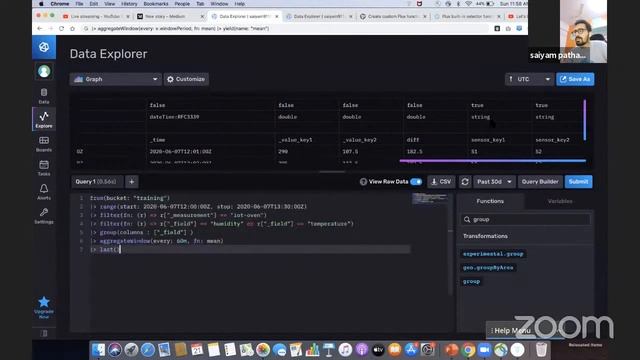This screenshot has height=360, width=640.
Task: Submit the Flux query
Action: [578, 182]
